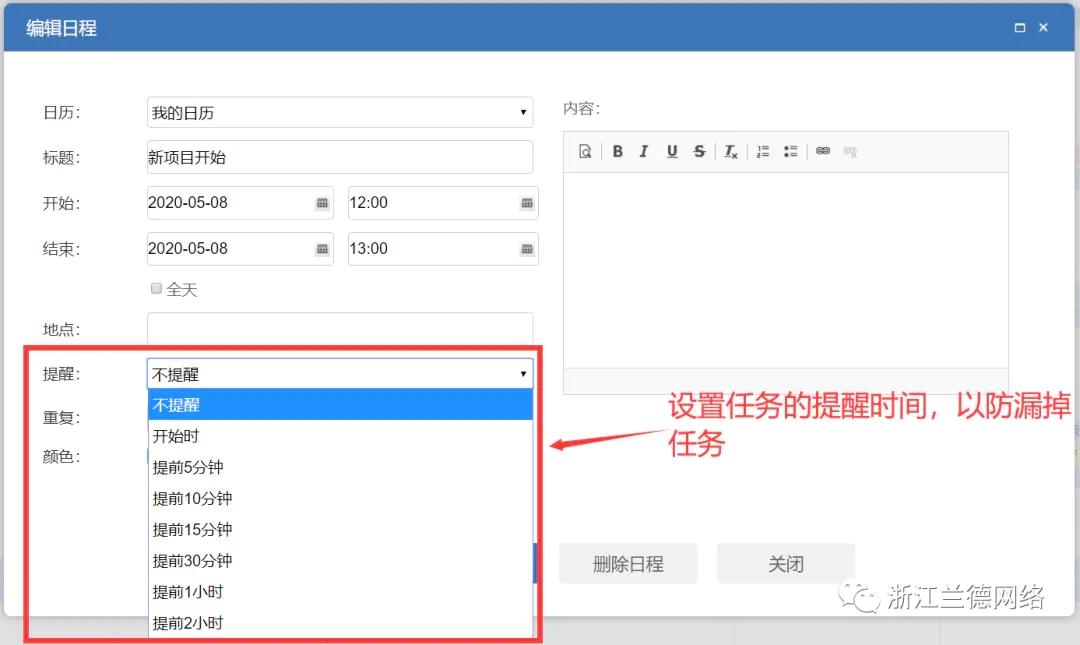Enable the 全天 all-day checkbox
Image resolution: width=1080 pixels, height=645 pixels.
pyautogui.click(x=156, y=289)
